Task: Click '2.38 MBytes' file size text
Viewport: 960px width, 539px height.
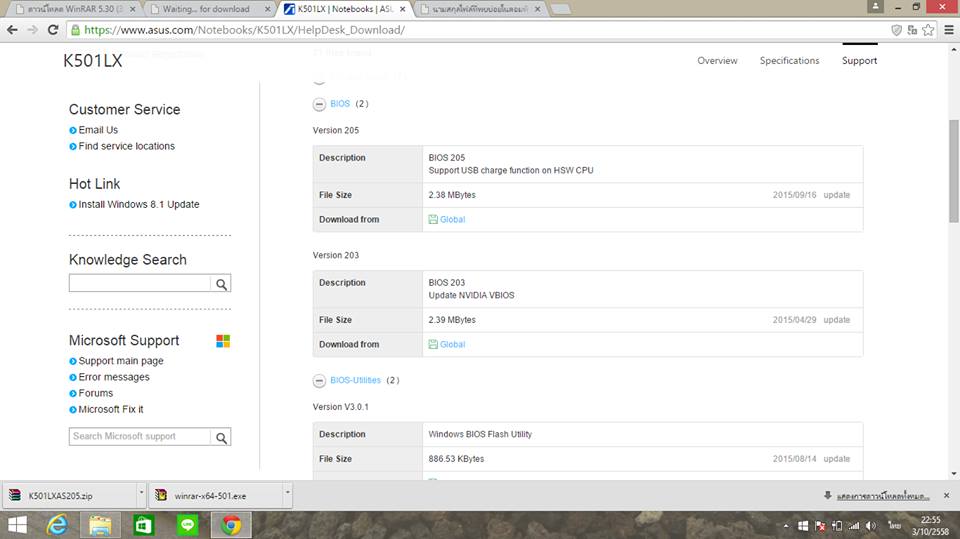Action: click(x=452, y=195)
